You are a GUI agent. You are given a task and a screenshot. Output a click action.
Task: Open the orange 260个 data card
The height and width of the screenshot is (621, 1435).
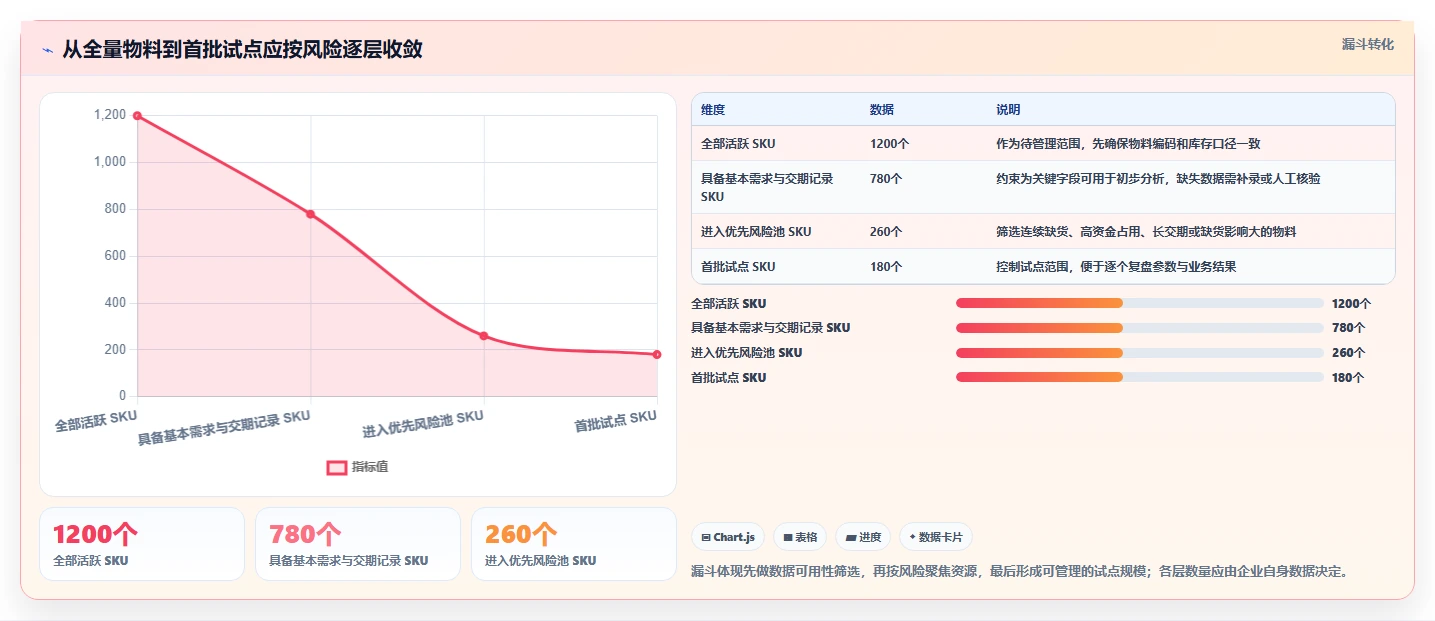coord(574,544)
